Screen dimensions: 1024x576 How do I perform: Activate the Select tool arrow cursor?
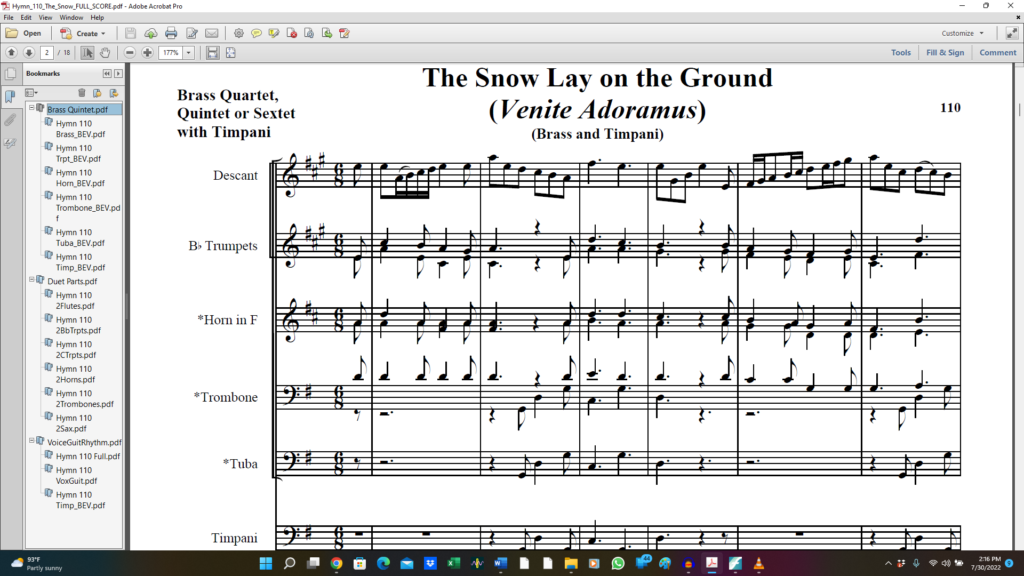(88, 53)
